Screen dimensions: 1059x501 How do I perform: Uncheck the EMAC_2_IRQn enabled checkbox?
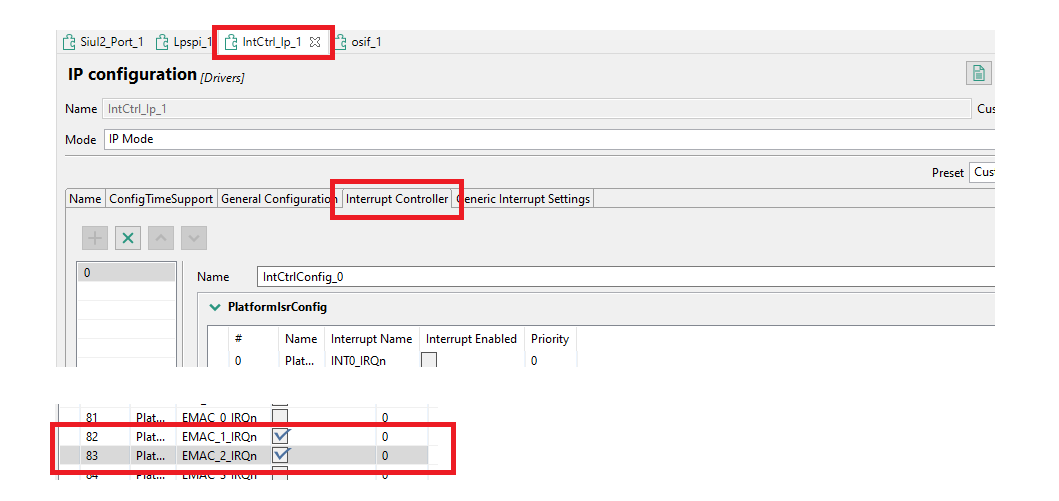(x=280, y=456)
